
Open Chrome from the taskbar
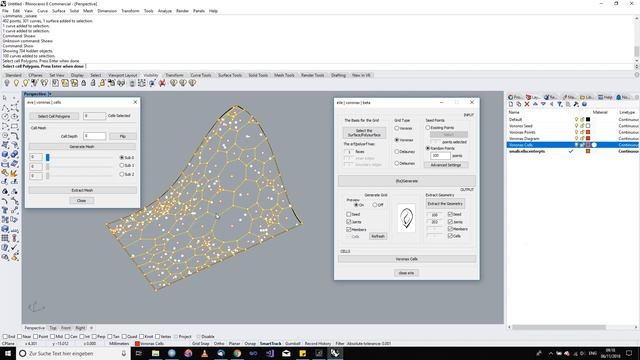(x=237, y=353)
